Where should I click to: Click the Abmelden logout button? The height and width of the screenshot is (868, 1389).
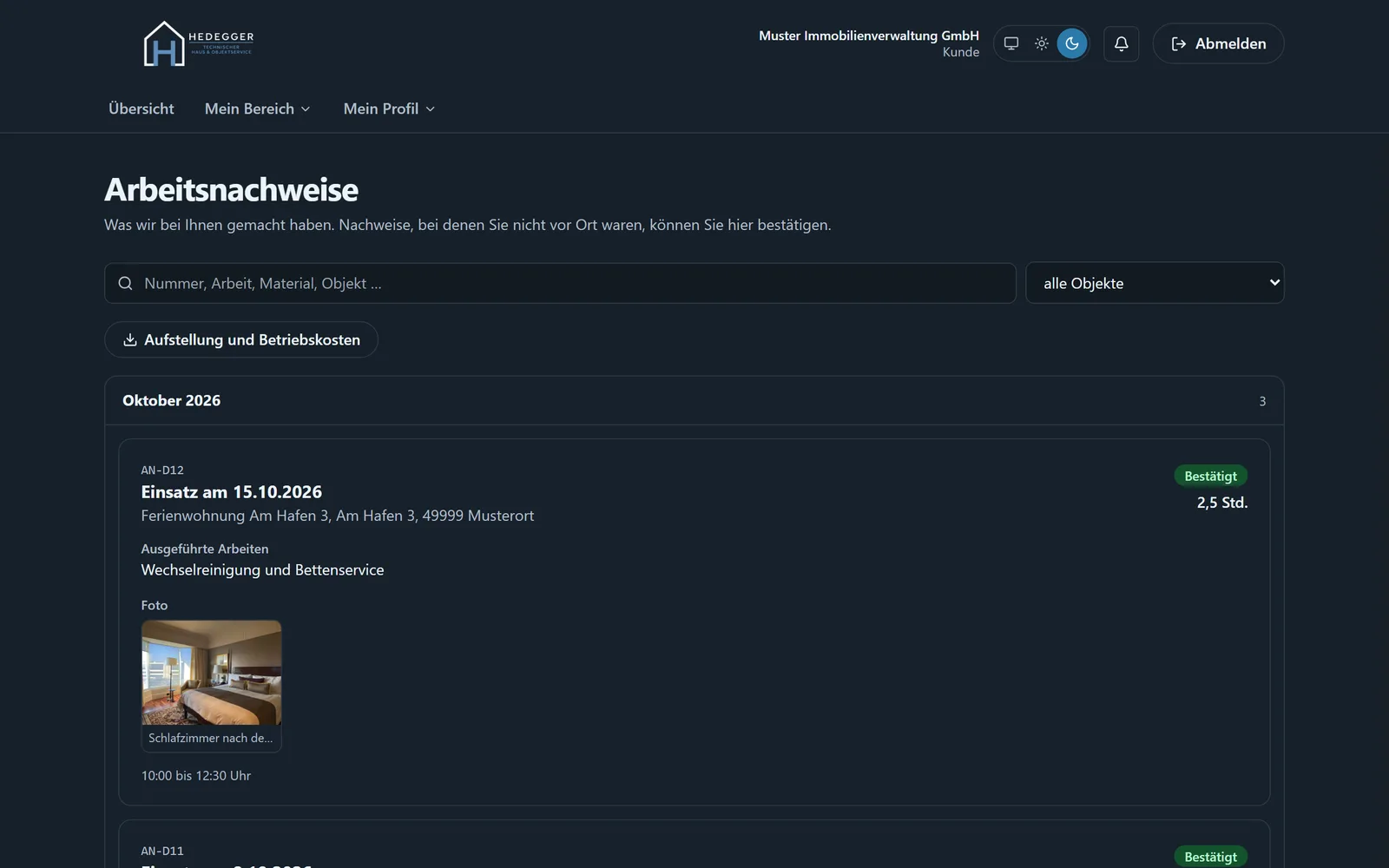pos(1218,43)
